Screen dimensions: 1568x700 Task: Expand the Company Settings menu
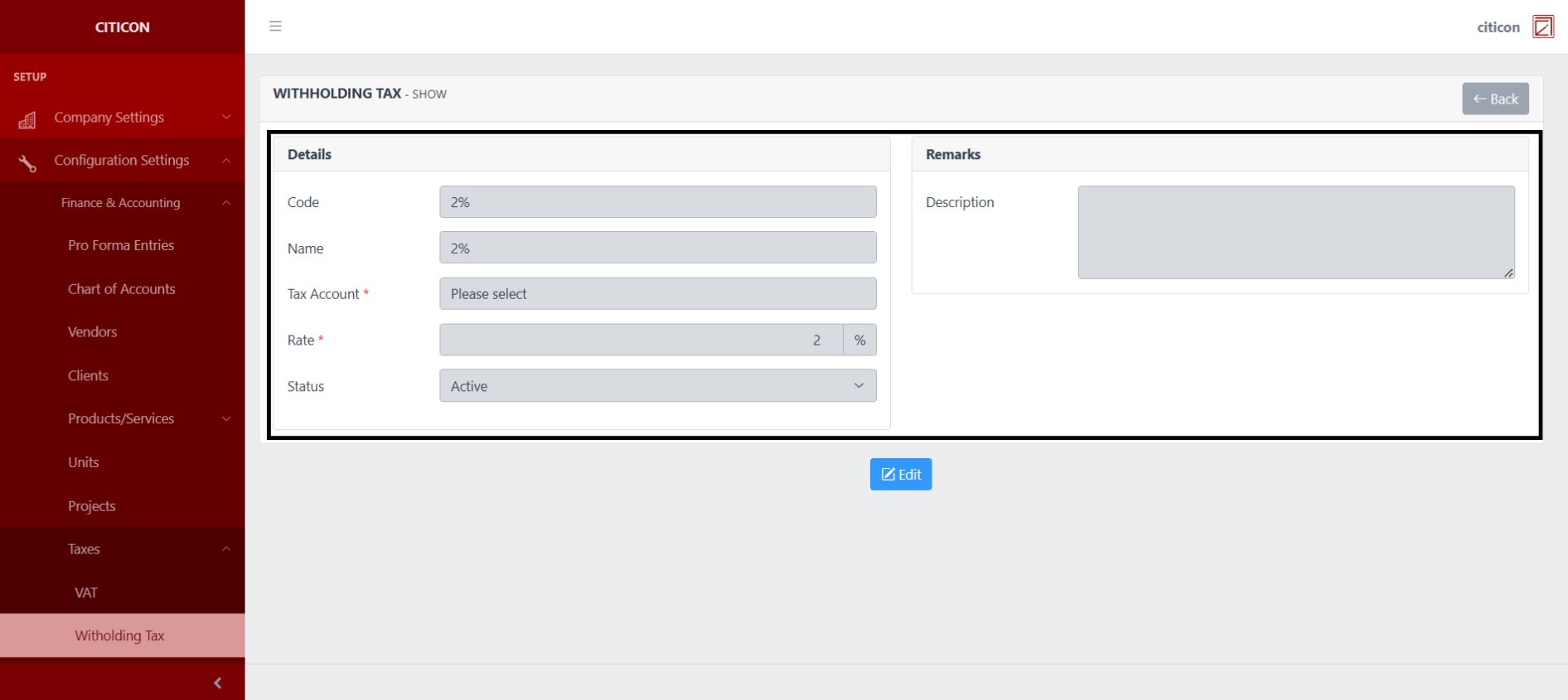pyautogui.click(x=123, y=118)
